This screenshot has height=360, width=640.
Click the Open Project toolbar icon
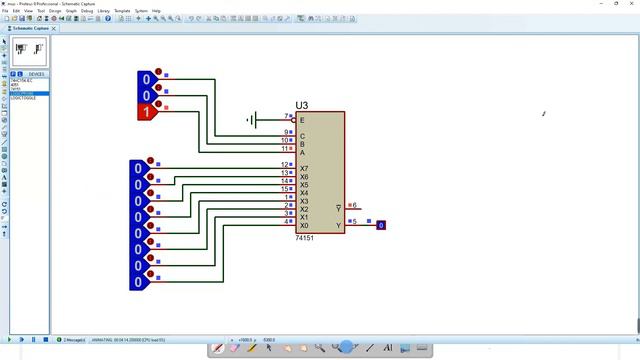coord(14,18)
